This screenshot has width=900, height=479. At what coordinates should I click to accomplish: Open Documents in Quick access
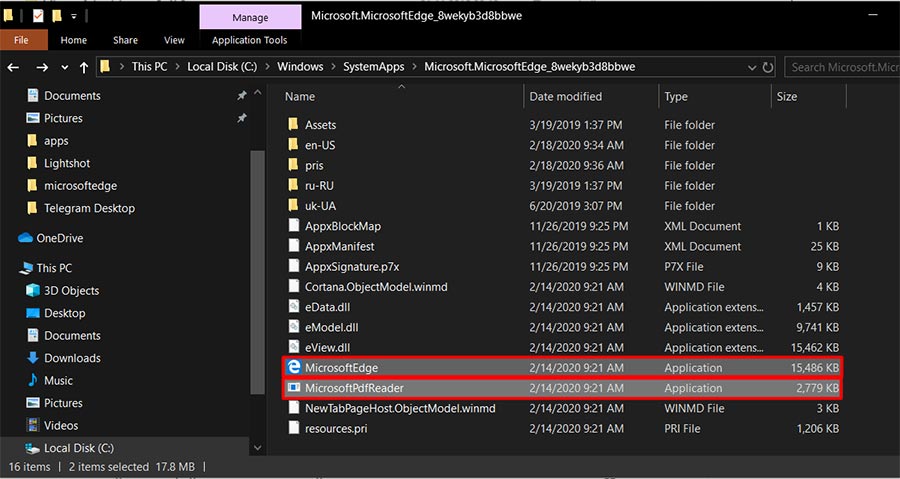[72, 96]
